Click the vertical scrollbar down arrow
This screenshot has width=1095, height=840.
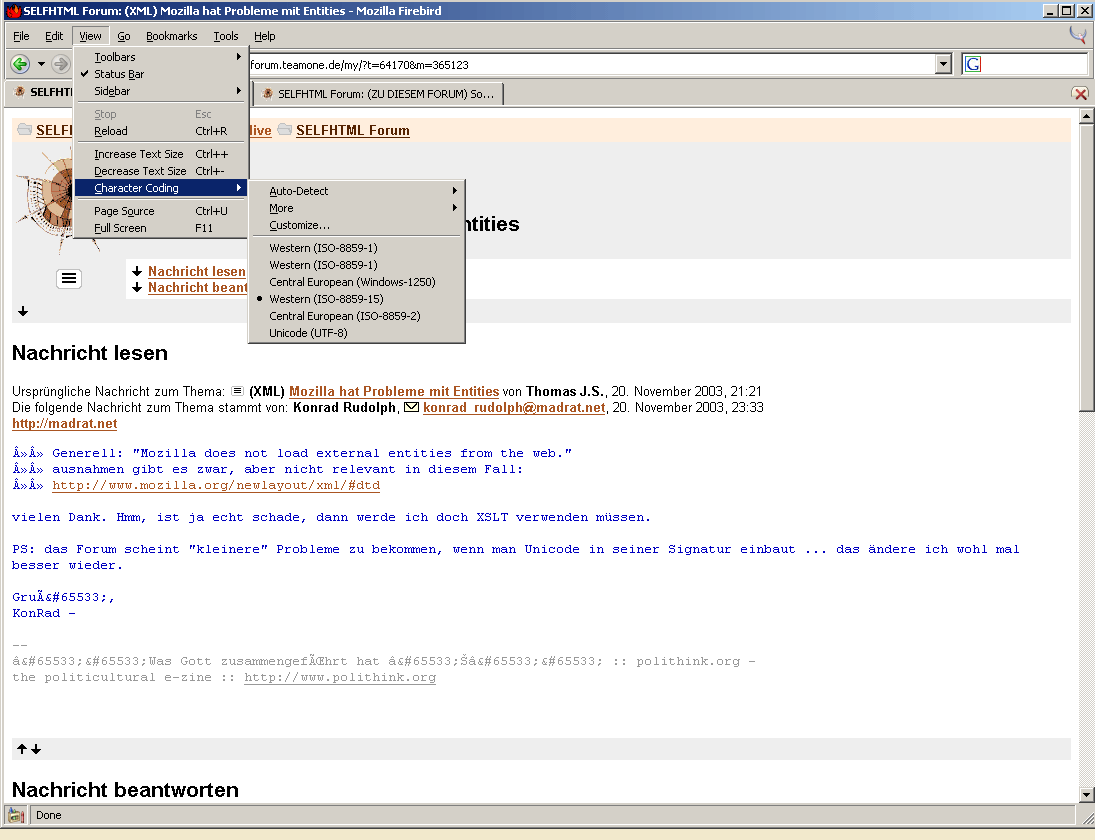1087,795
